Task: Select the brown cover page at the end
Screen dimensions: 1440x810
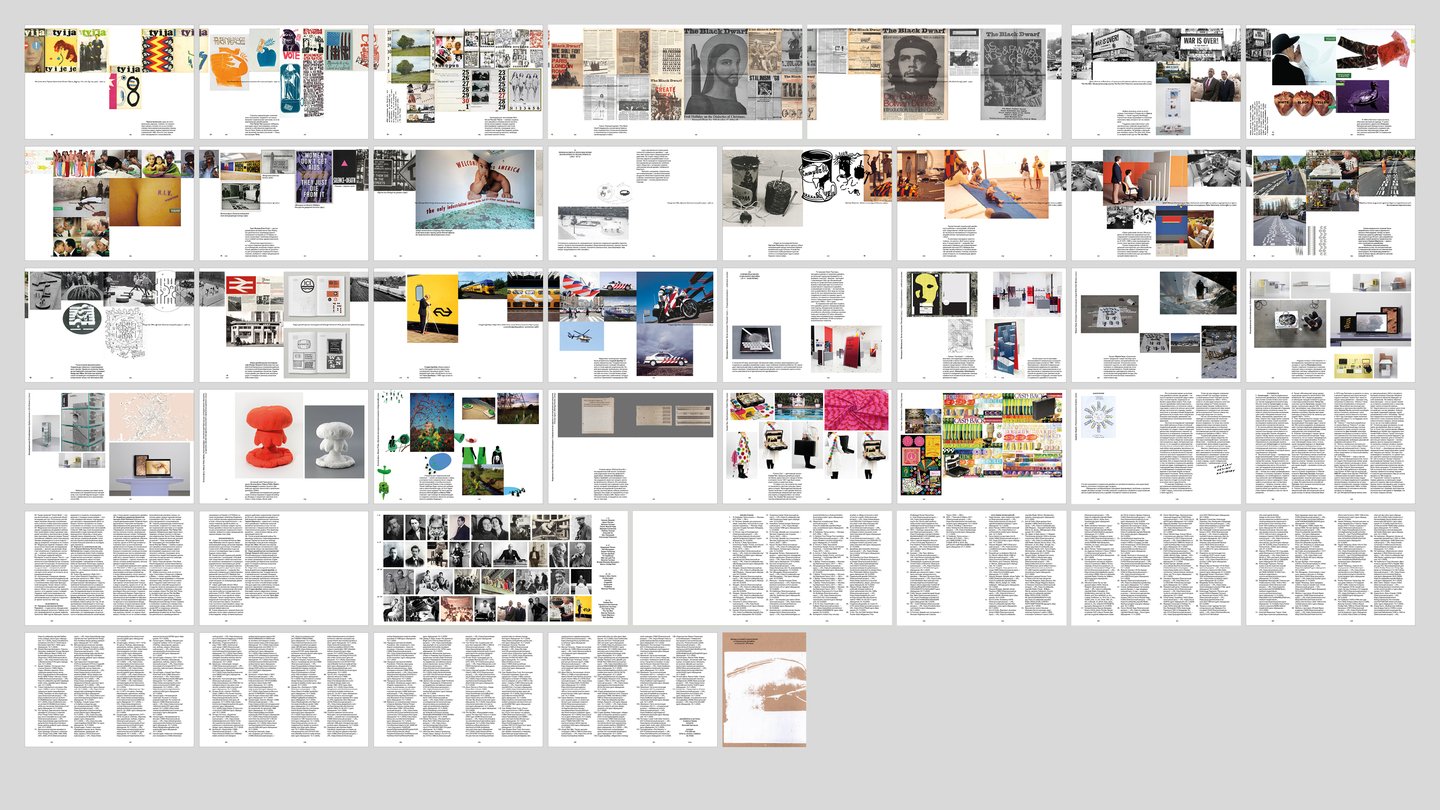Action: (x=764, y=689)
